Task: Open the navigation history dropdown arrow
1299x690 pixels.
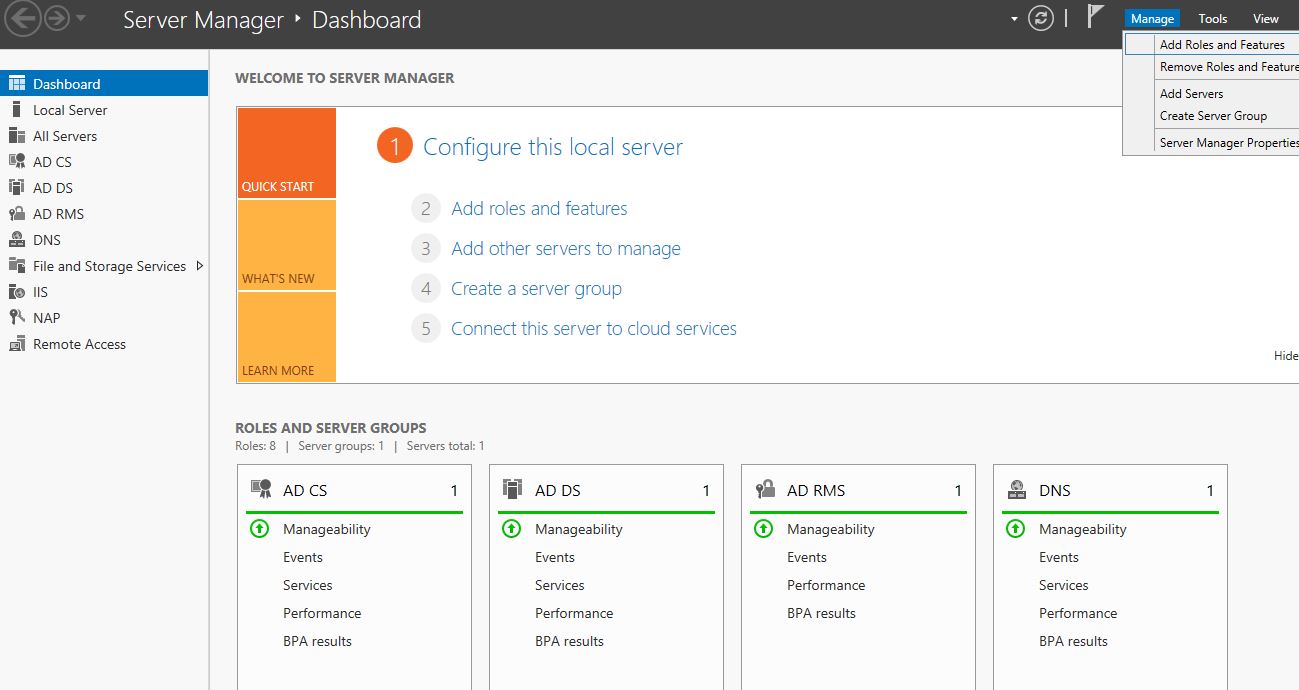Action: pos(81,19)
